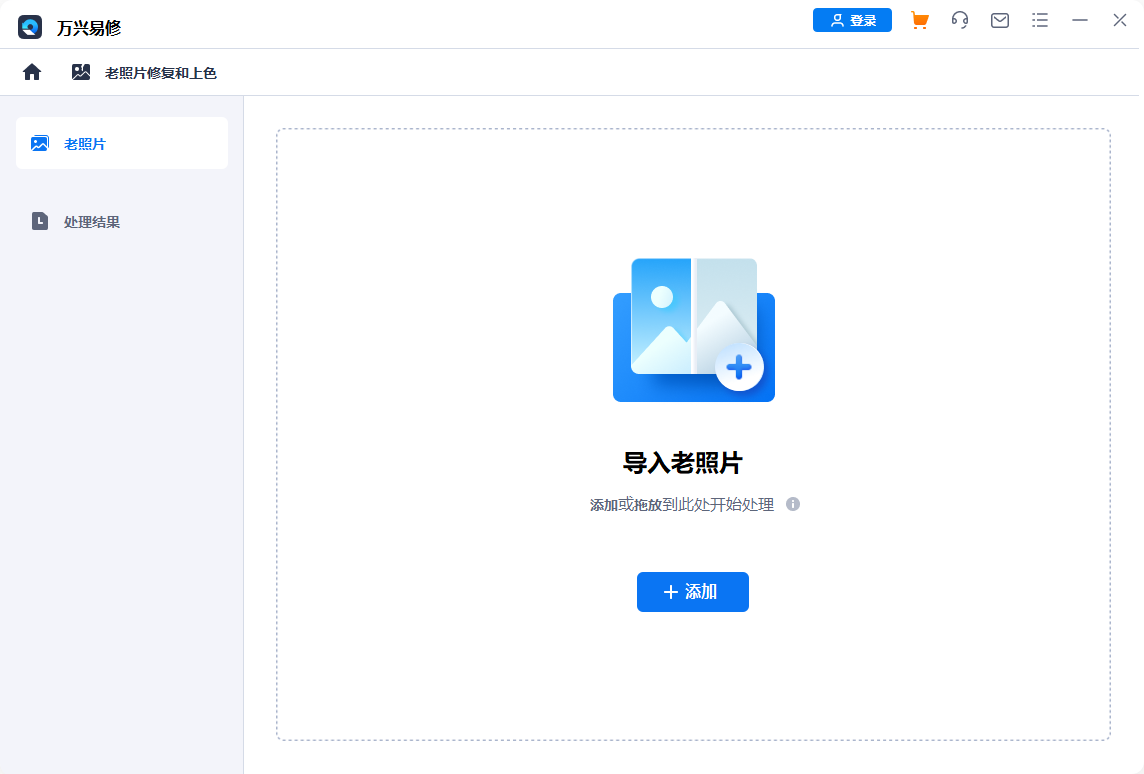Open the shopping cart store icon
The height and width of the screenshot is (774, 1144).
click(x=919, y=20)
